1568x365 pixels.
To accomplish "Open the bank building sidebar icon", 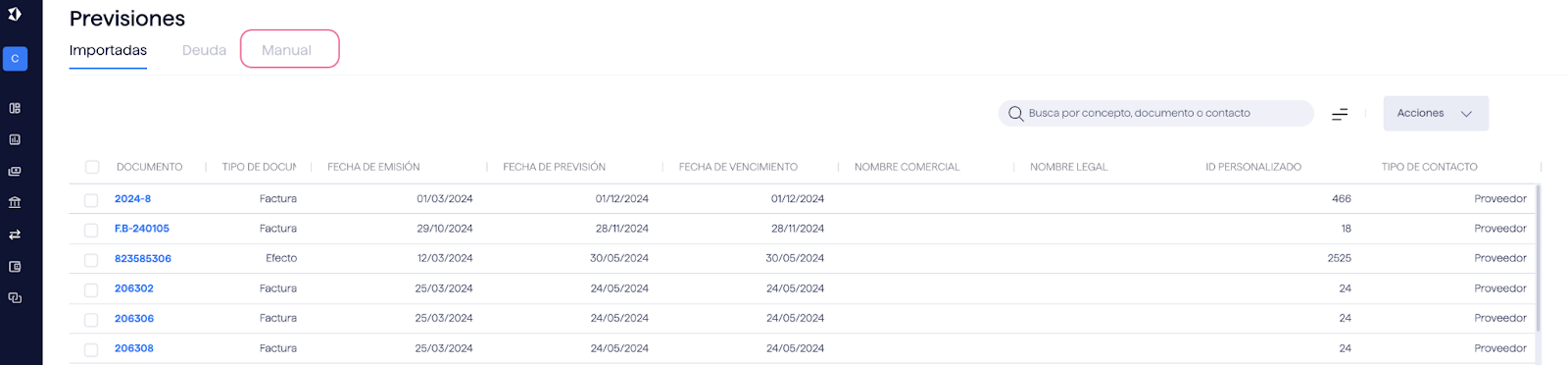I will pyautogui.click(x=15, y=202).
